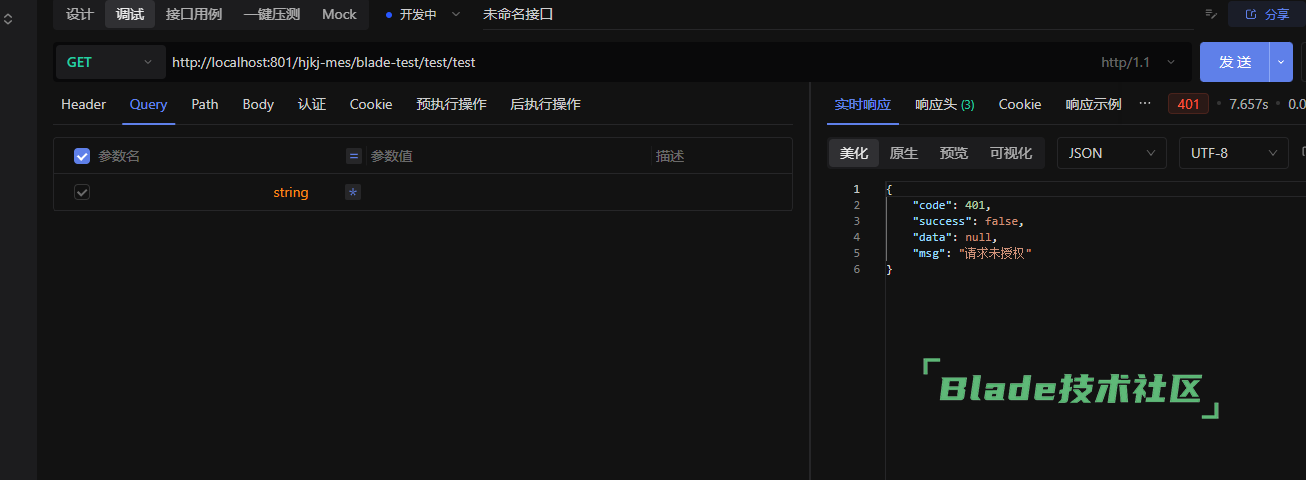Click the equals icon beside 参数值
Screen dimensions: 1306x480
(x=353, y=156)
